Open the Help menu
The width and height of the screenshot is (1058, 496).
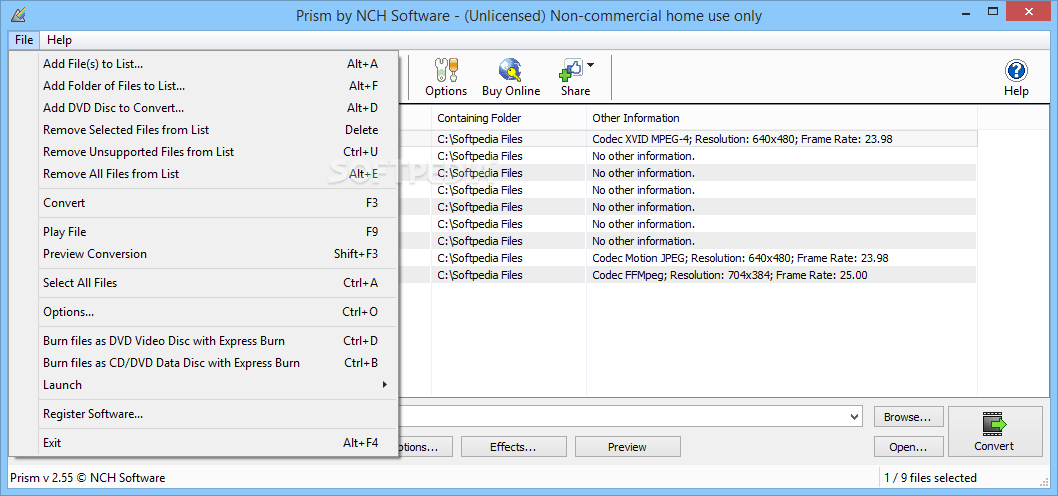(x=59, y=40)
